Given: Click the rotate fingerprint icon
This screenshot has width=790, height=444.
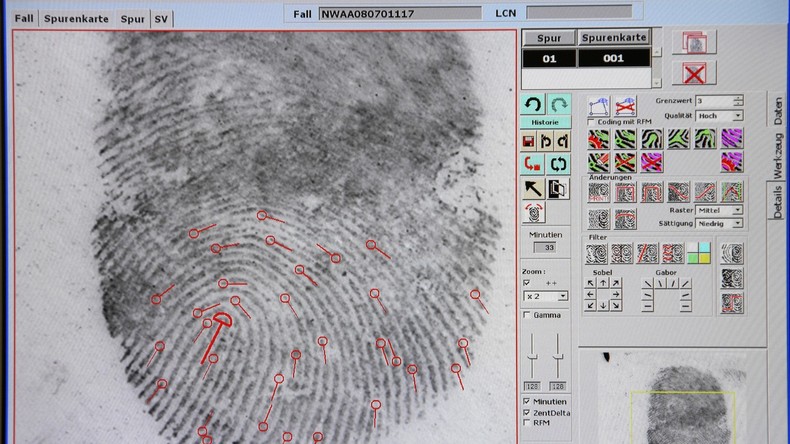Looking at the screenshot, I should tap(534, 213).
